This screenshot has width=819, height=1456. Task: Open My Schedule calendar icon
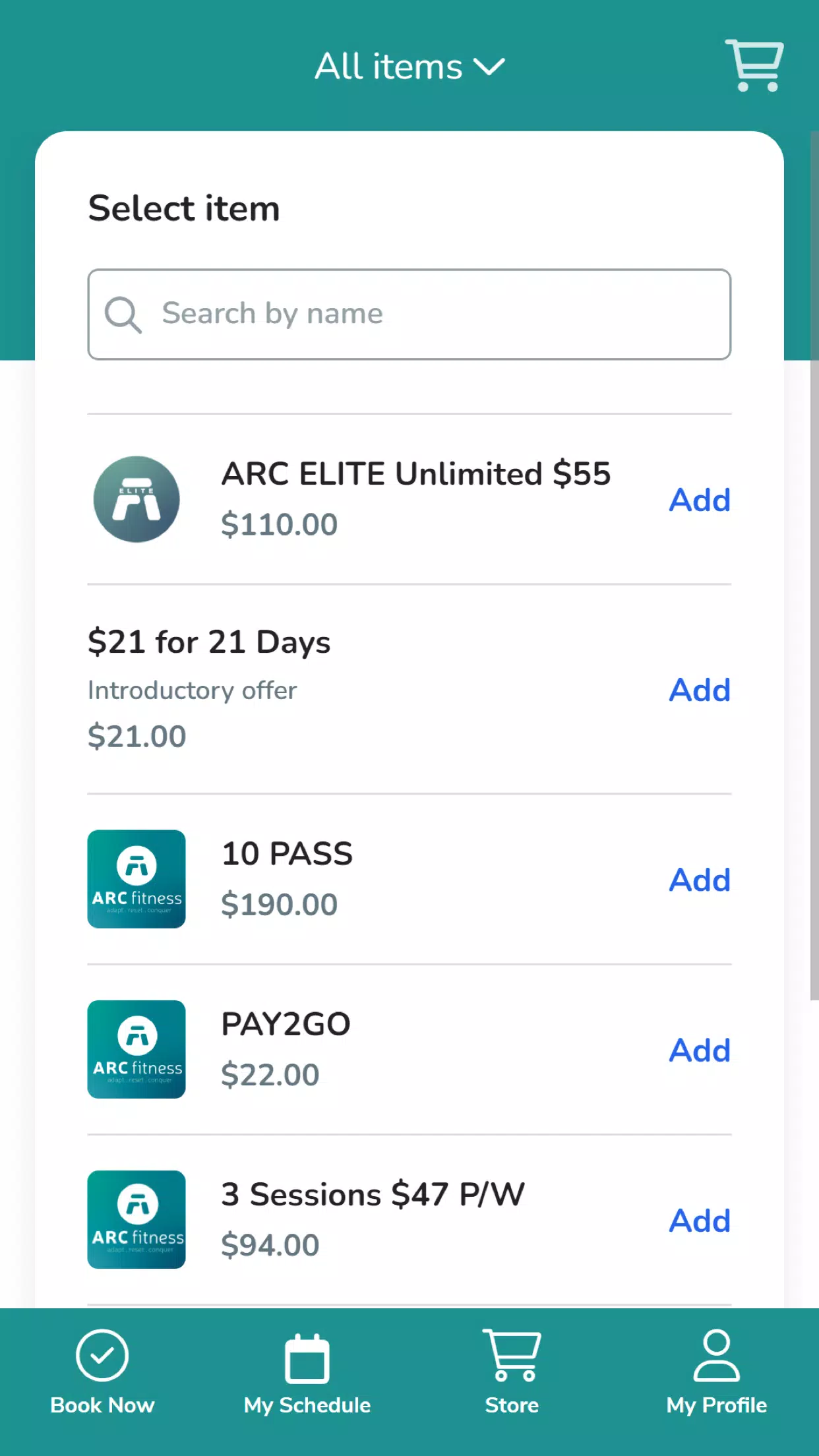307,1358
